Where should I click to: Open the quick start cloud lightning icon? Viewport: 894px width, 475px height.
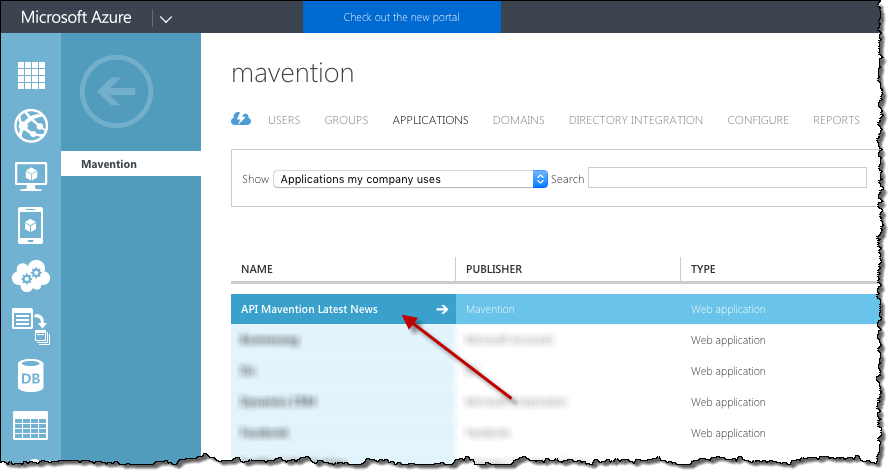click(x=241, y=119)
